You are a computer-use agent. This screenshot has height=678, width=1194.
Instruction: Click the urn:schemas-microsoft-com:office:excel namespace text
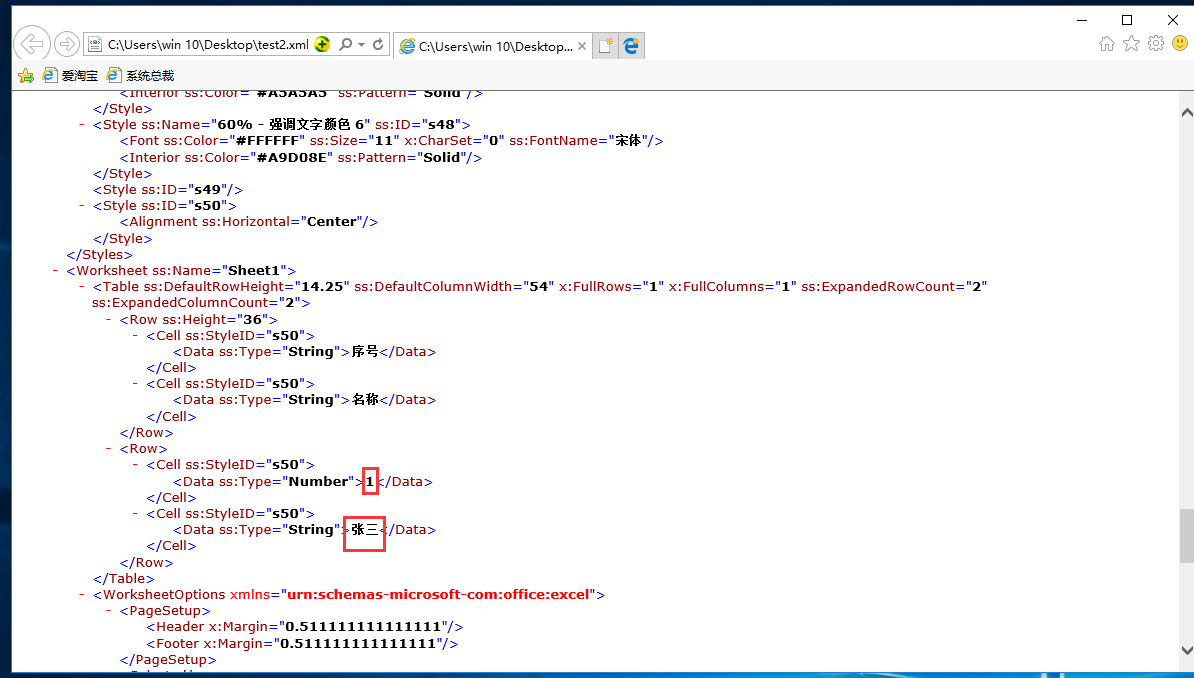click(x=438, y=595)
